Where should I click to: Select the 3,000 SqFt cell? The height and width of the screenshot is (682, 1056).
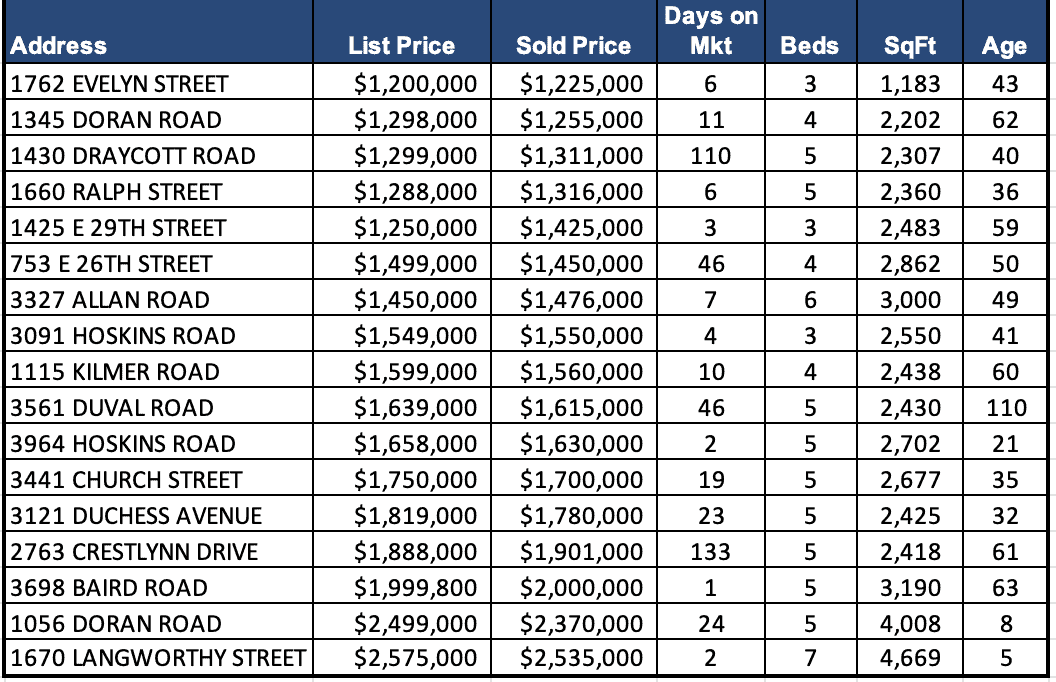pos(910,300)
